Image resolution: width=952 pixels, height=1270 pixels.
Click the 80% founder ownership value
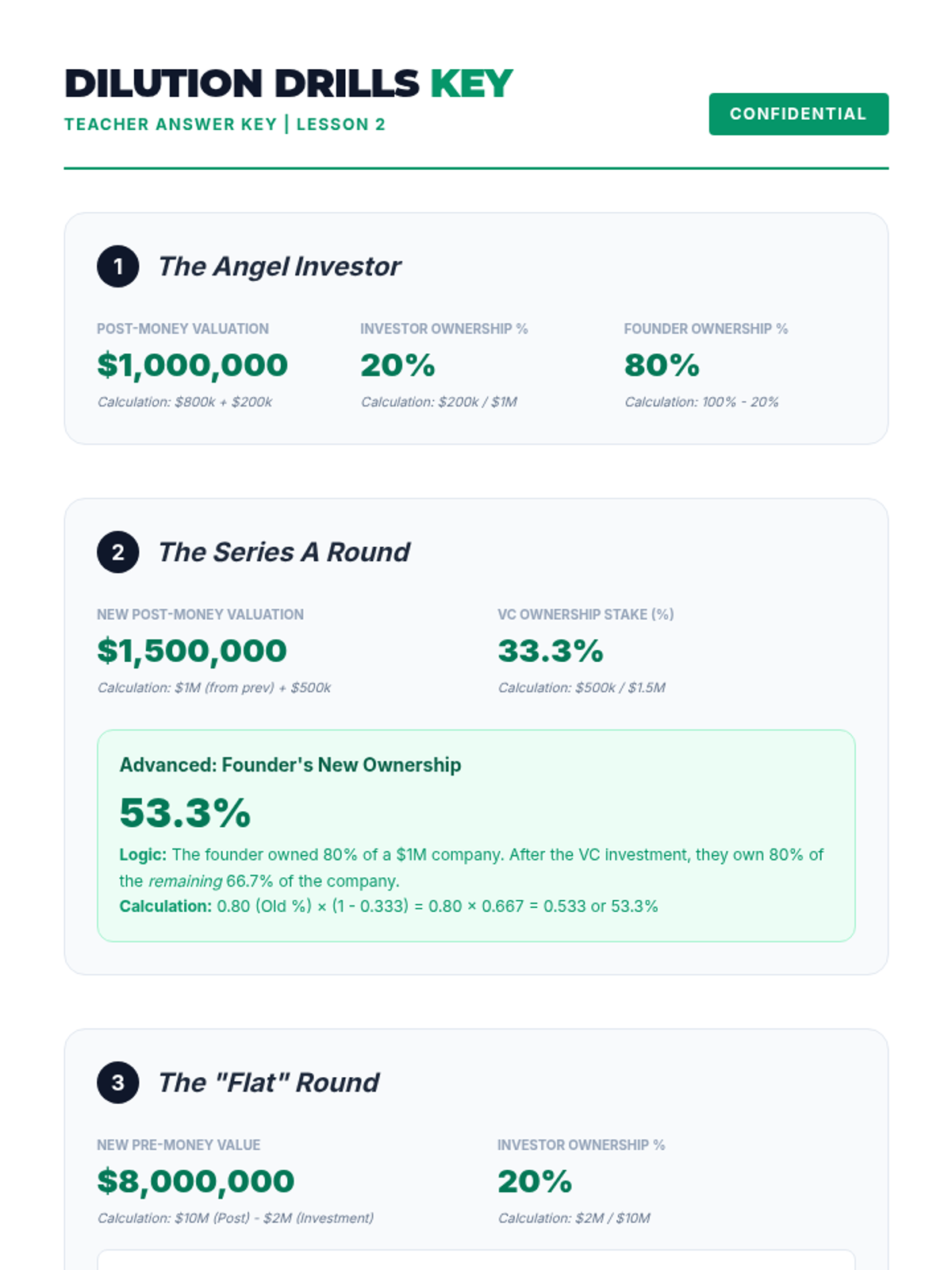pos(662,365)
